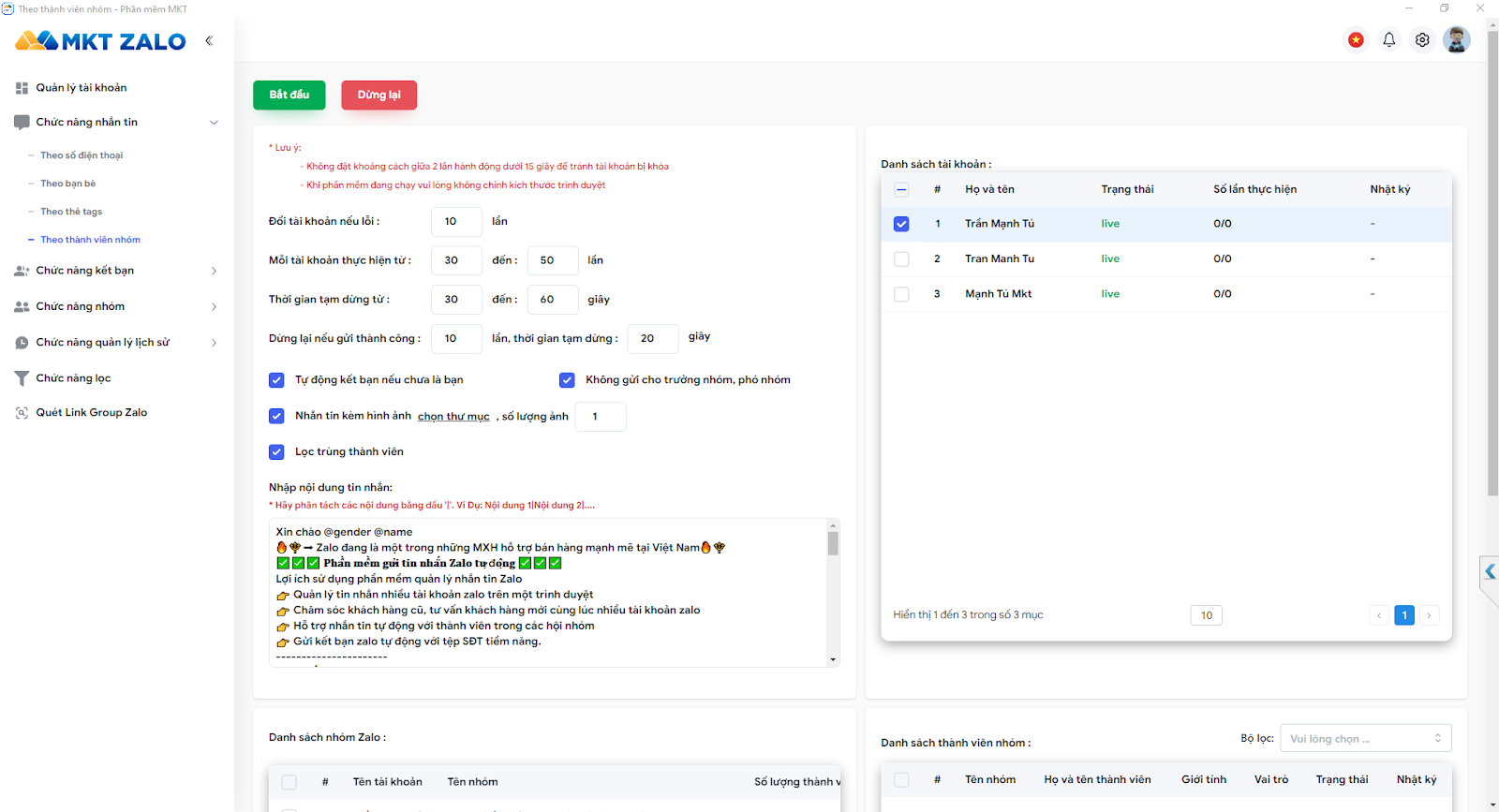The width and height of the screenshot is (1499, 812).
Task: Click the Thời gian tạm dừng từ field 30
Action: point(456,300)
